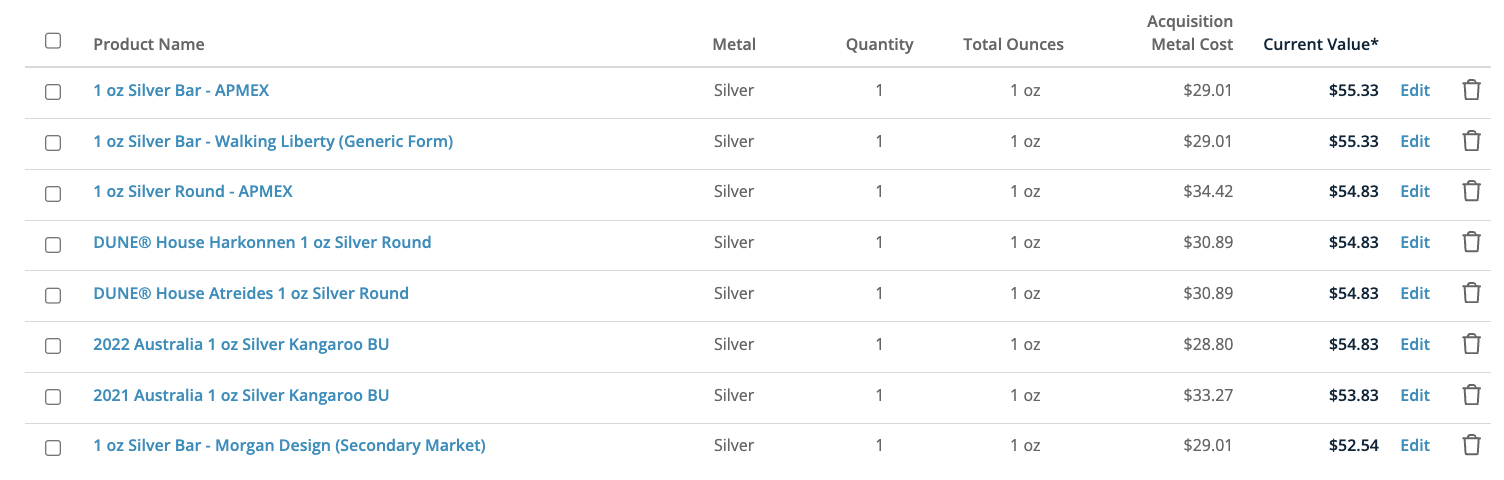Trash the DUNE House Atreides silver round
Screen dimensions: 1504x480
click(x=1471, y=293)
